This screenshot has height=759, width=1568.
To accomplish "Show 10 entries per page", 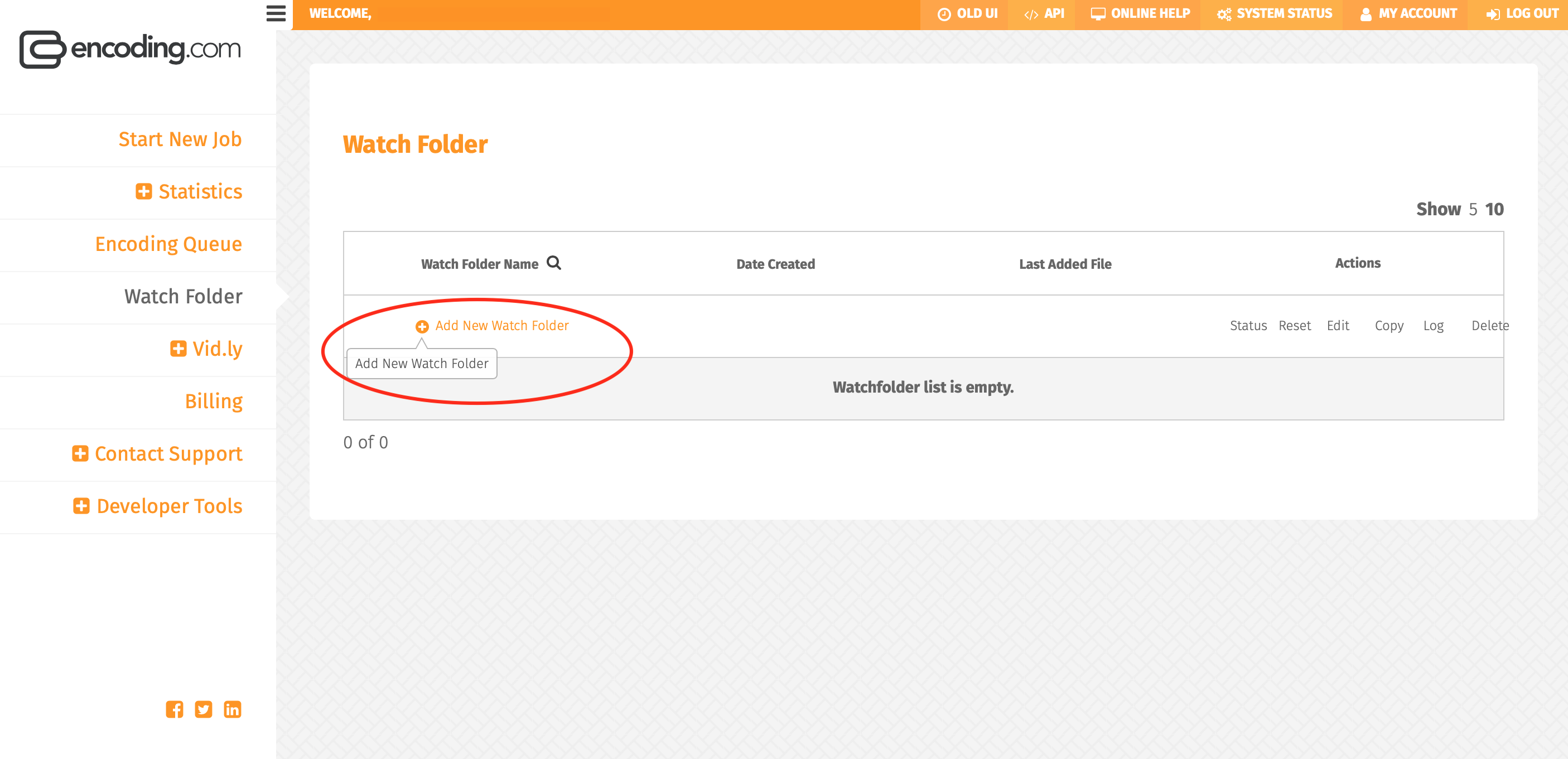I will pyautogui.click(x=1494, y=209).
